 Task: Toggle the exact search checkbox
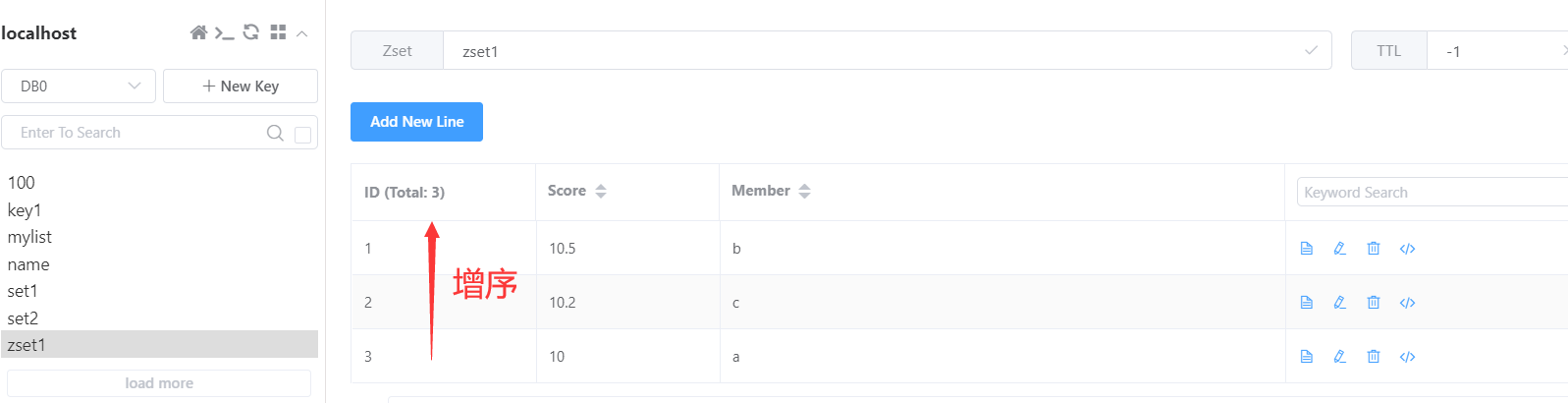303,135
